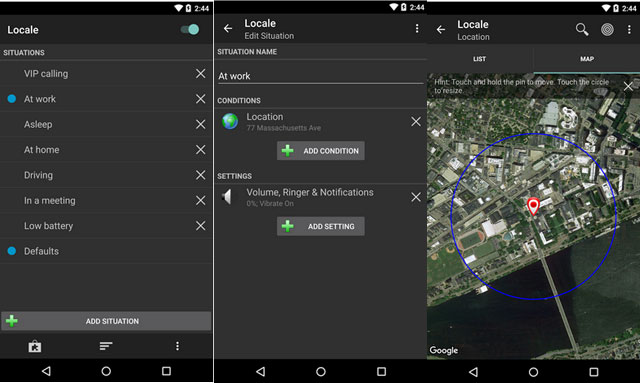Switch to the Map tab
Screen dimensions: 640x383
coord(587,59)
